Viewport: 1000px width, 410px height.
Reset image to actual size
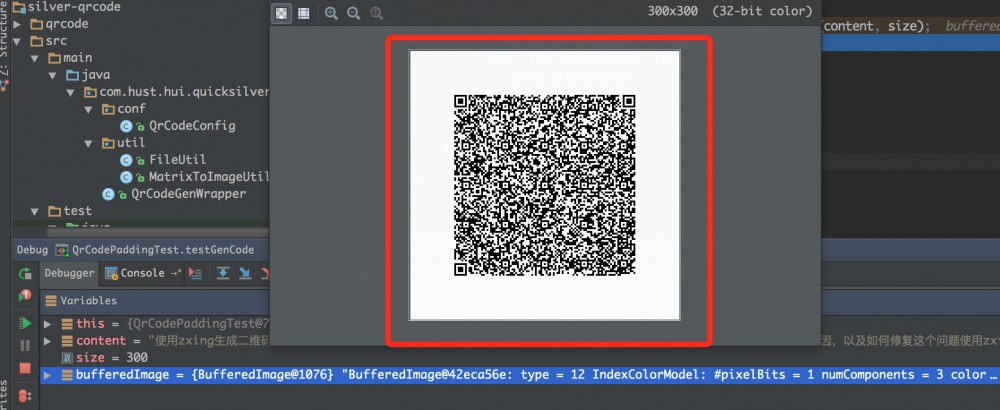tap(376, 13)
